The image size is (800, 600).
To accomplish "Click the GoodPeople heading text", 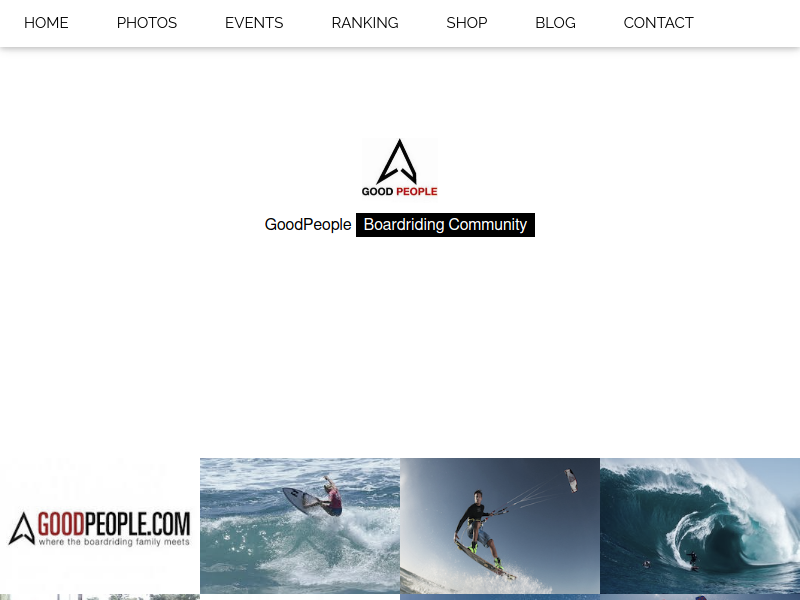I will 308,225.
